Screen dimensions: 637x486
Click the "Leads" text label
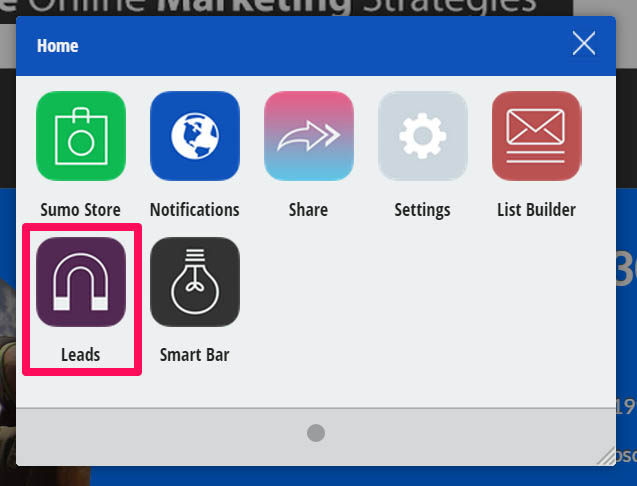point(80,355)
